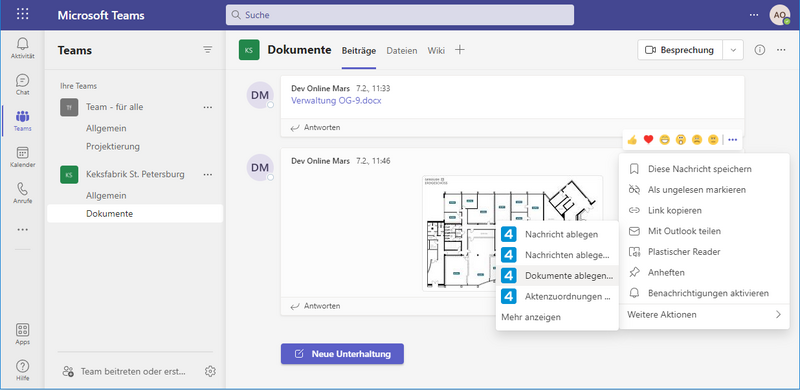Open Anrufe phone icon
The height and width of the screenshot is (390, 800).
pos(22,193)
